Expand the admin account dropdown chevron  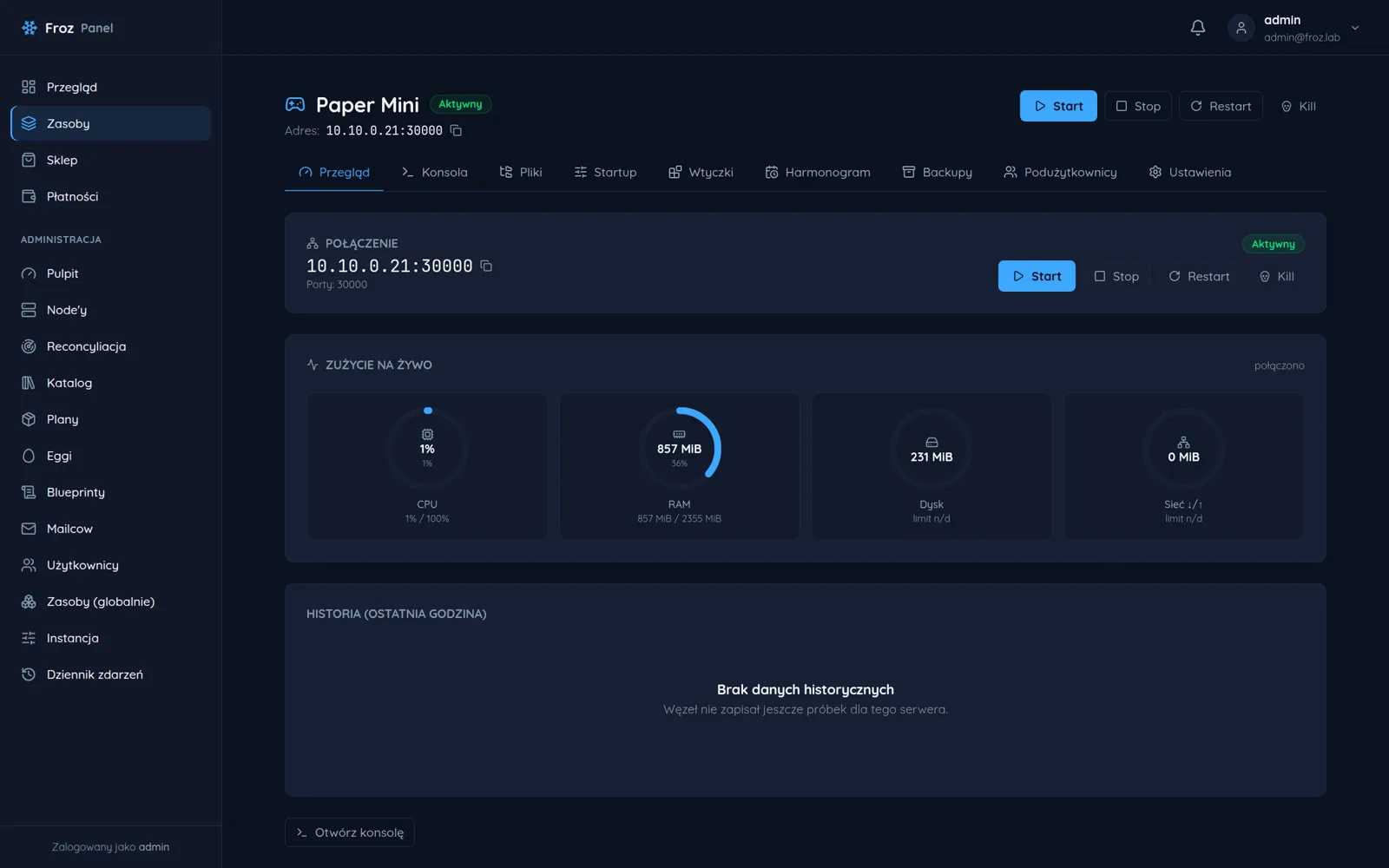tap(1355, 28)
